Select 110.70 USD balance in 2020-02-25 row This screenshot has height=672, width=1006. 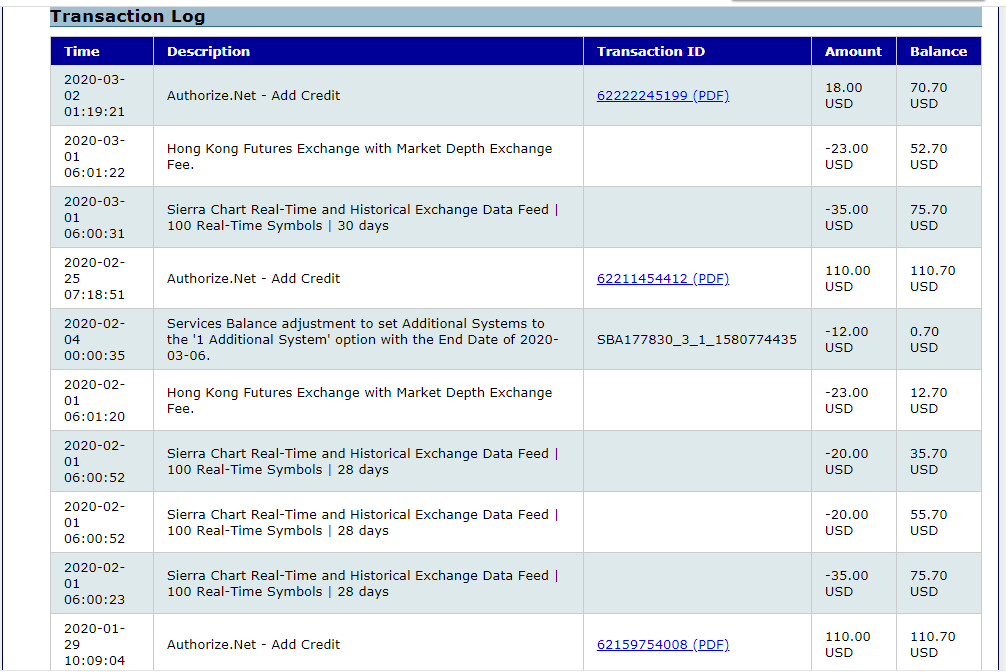point(932,279)
